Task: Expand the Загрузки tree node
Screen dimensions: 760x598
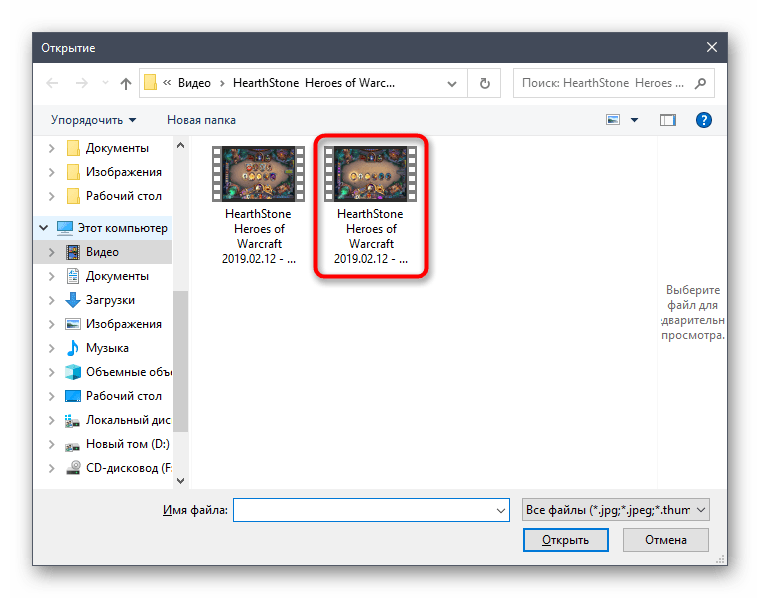Action: (51, 300)
